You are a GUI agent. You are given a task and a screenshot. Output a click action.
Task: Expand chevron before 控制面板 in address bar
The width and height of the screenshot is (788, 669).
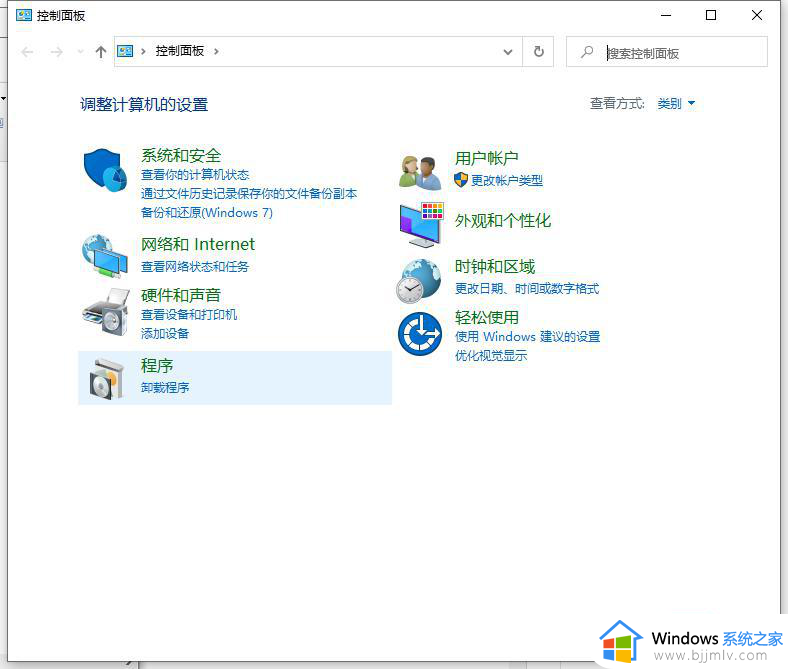(143, 51)
